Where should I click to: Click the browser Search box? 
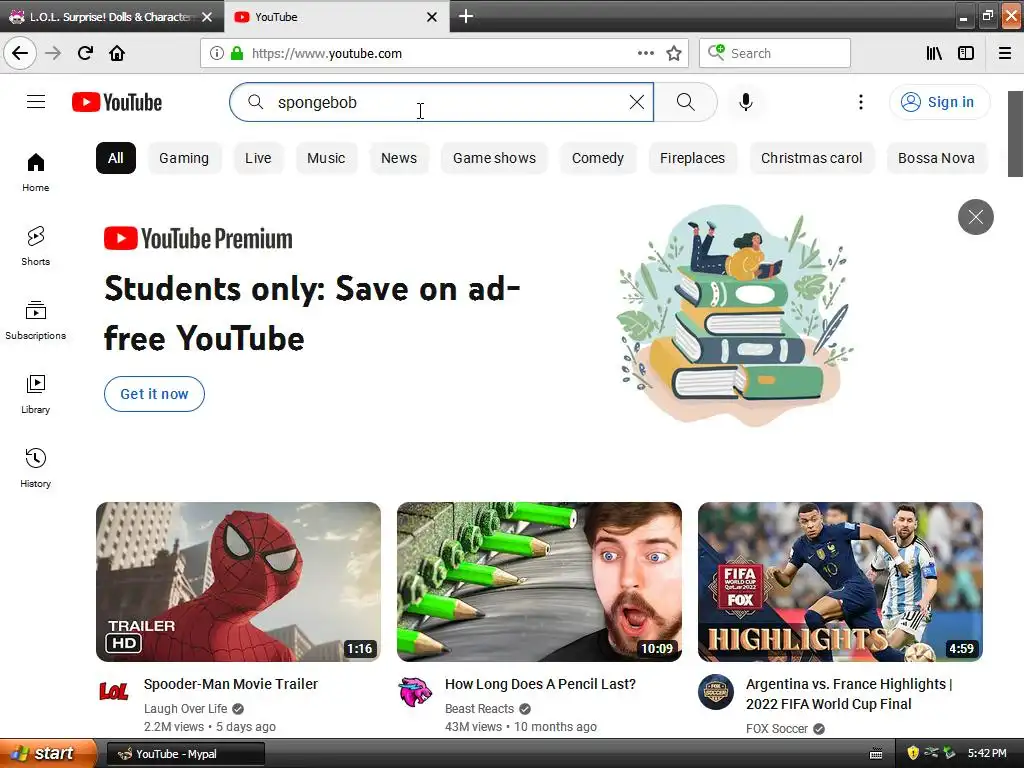[775, 53]
